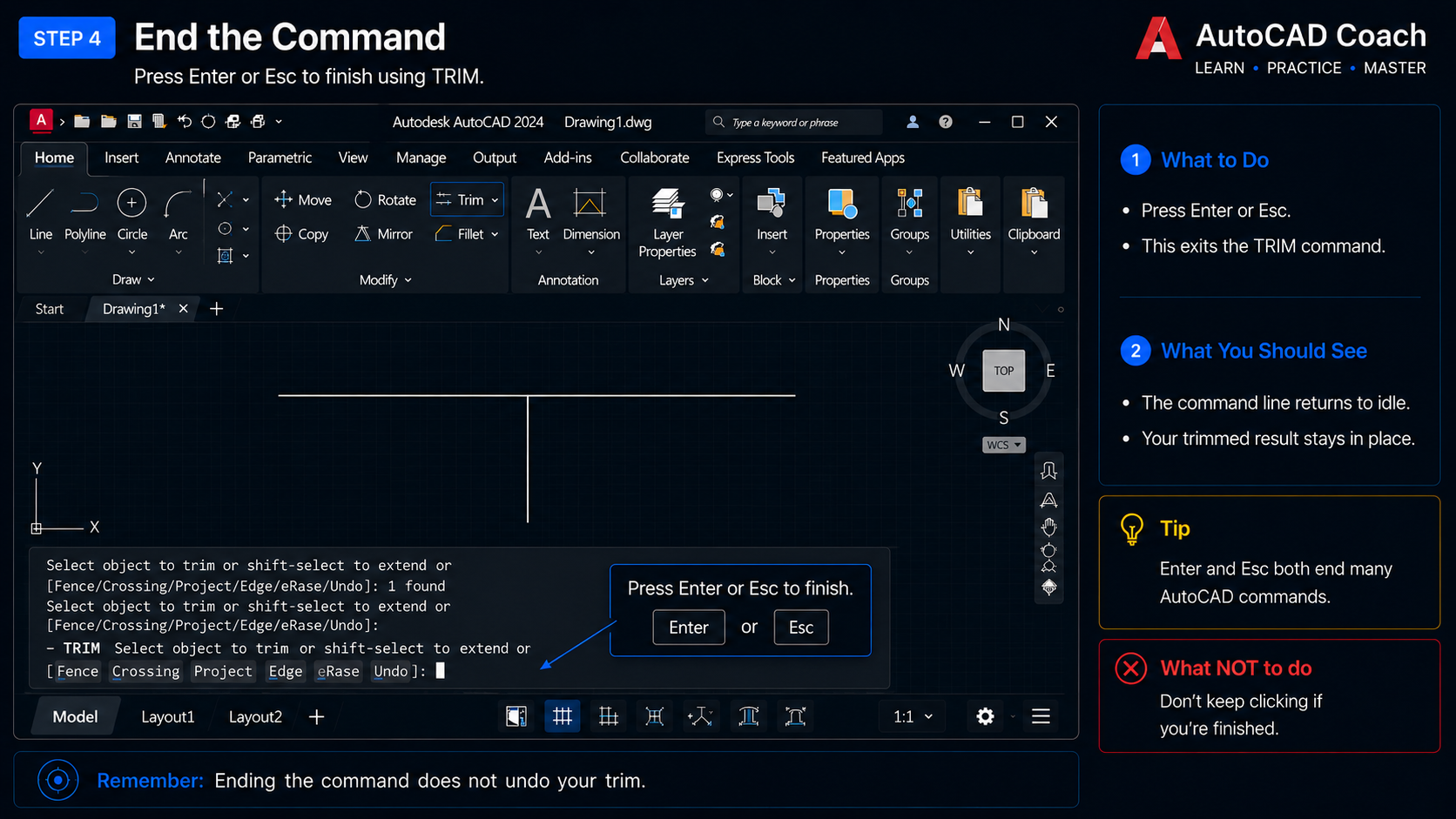The image size is (1456, 819).
Task: Click the Move tool
Action: (302, 200)
